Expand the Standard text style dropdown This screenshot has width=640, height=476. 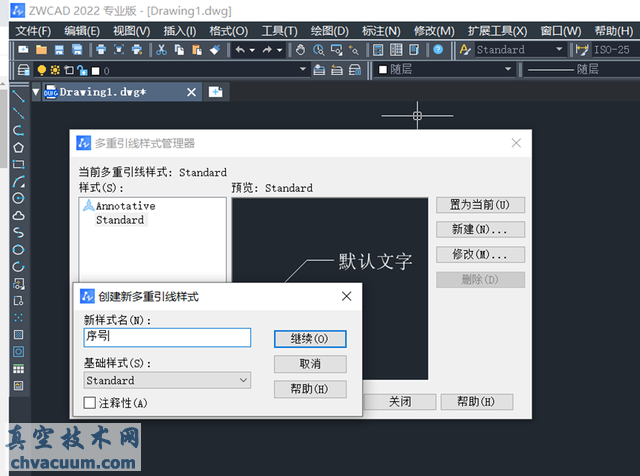(520, 49)
